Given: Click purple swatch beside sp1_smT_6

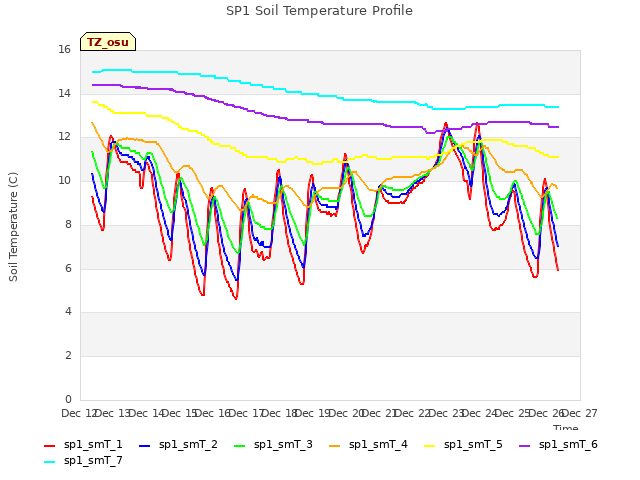Looking at the screenshot, I should [x=524, y=446].
